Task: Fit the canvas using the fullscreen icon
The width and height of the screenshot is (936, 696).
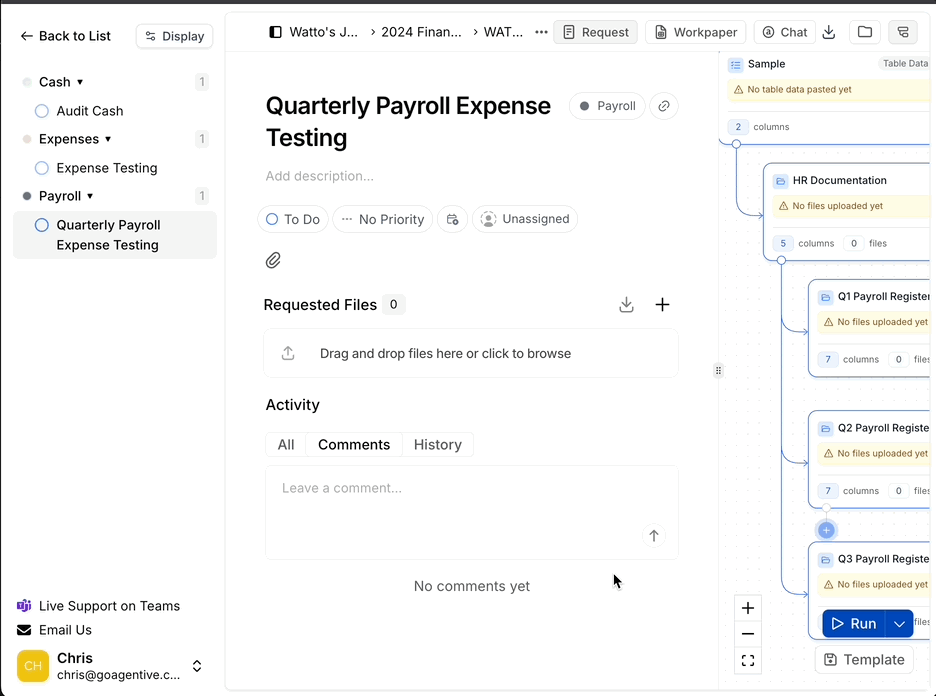Action: coord(747,660)
